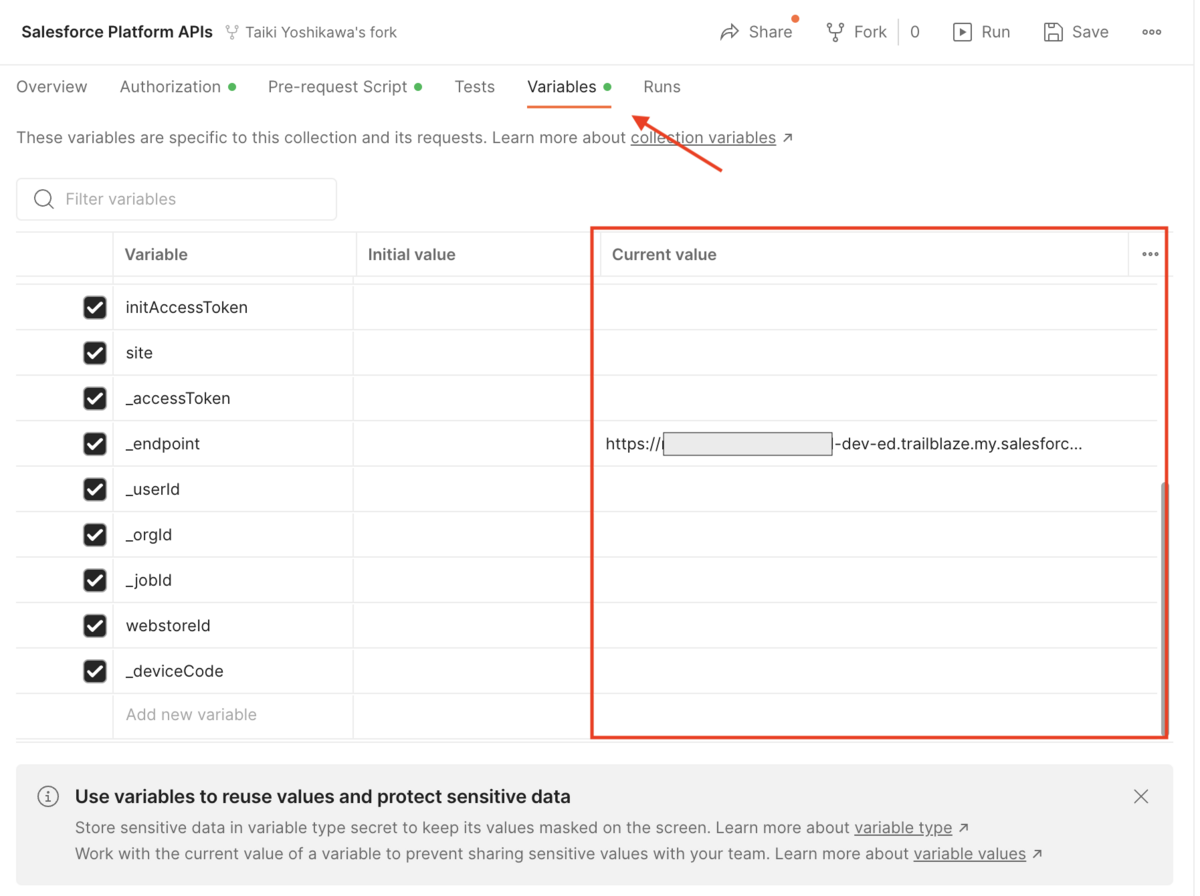Click Taiki Yoshikawa's fork label
Viewport: 1200px width, 896px height.
(x=321, y=32)
